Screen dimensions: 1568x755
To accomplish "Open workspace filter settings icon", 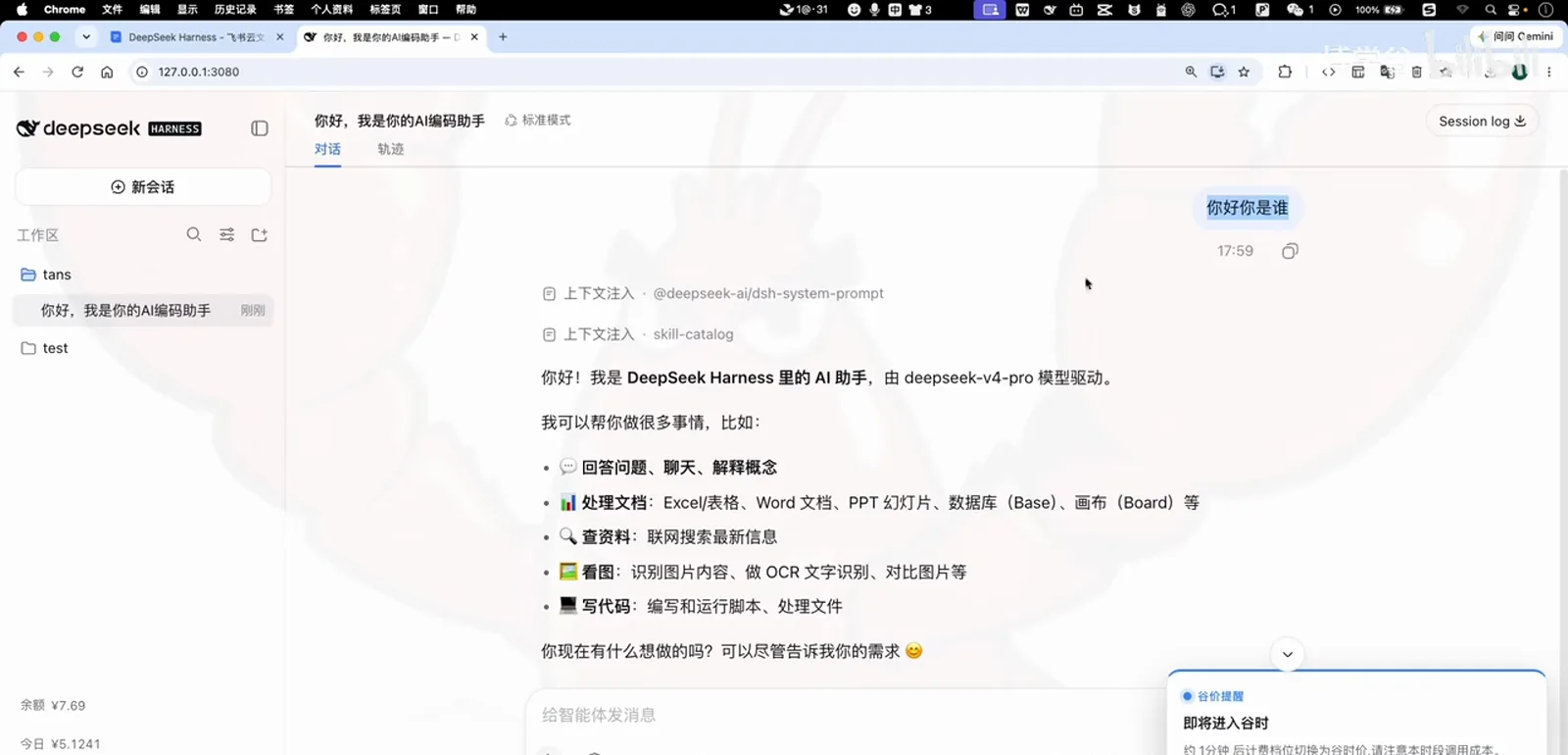I will pyautogui.click(x=226, y=234).
